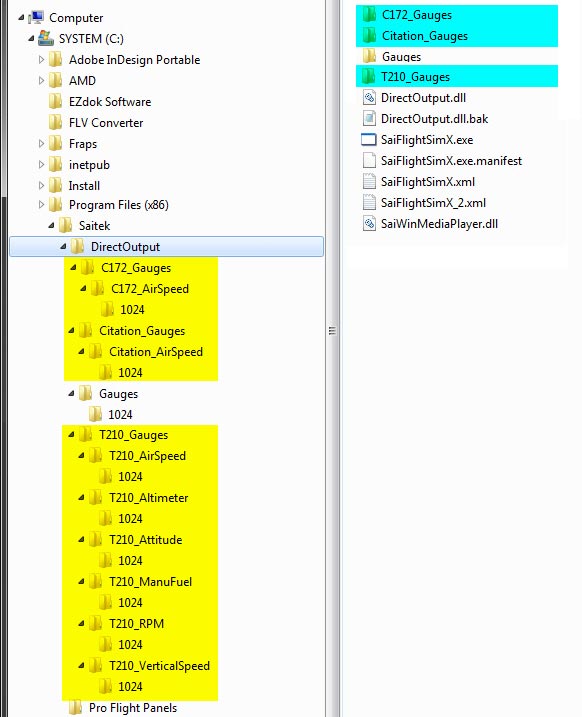Viewport: 582px width, 717px height.
Task: Collapse the DirectOutput folder
Action: coord(63,247)
